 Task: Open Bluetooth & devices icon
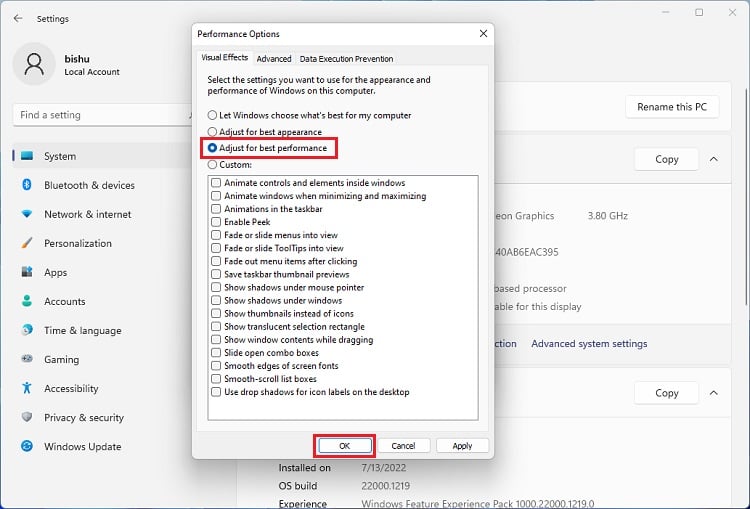(27, 185)
